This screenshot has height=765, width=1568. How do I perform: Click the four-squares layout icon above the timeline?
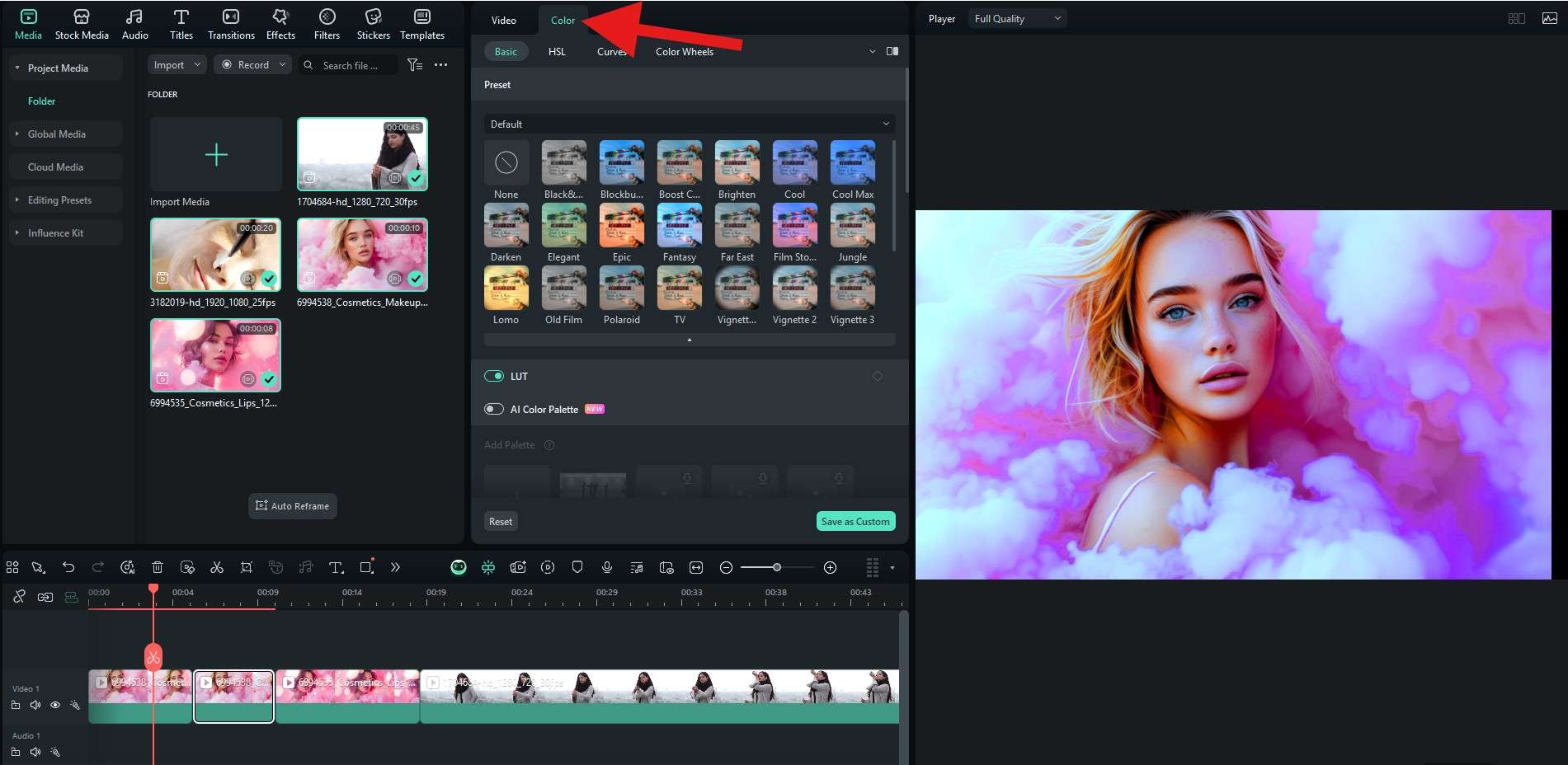[12, 567]
